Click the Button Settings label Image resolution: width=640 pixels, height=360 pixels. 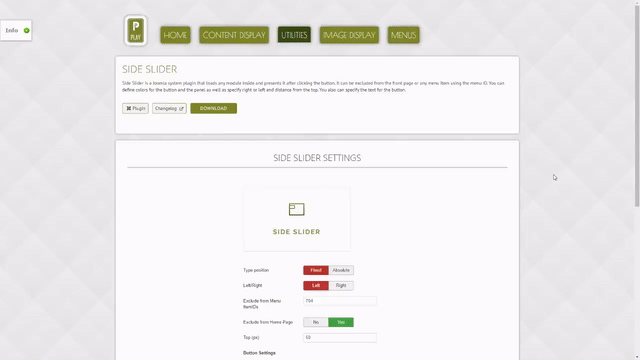point(259,353)
